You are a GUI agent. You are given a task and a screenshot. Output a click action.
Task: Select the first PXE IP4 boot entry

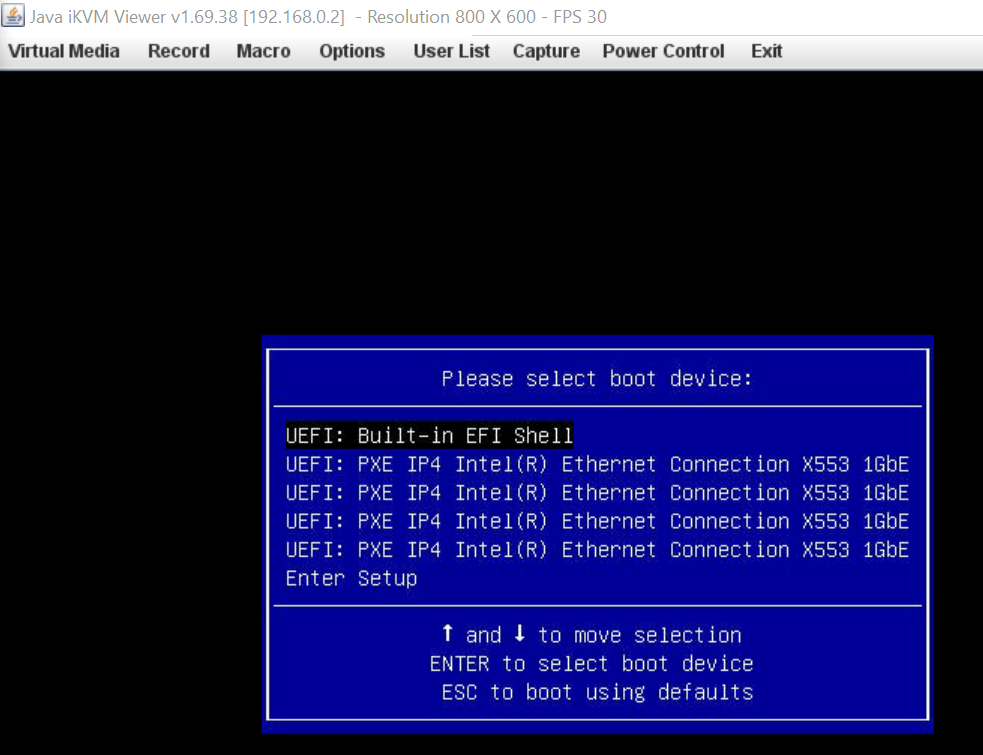pyautogui.click(x=596, y=463)
